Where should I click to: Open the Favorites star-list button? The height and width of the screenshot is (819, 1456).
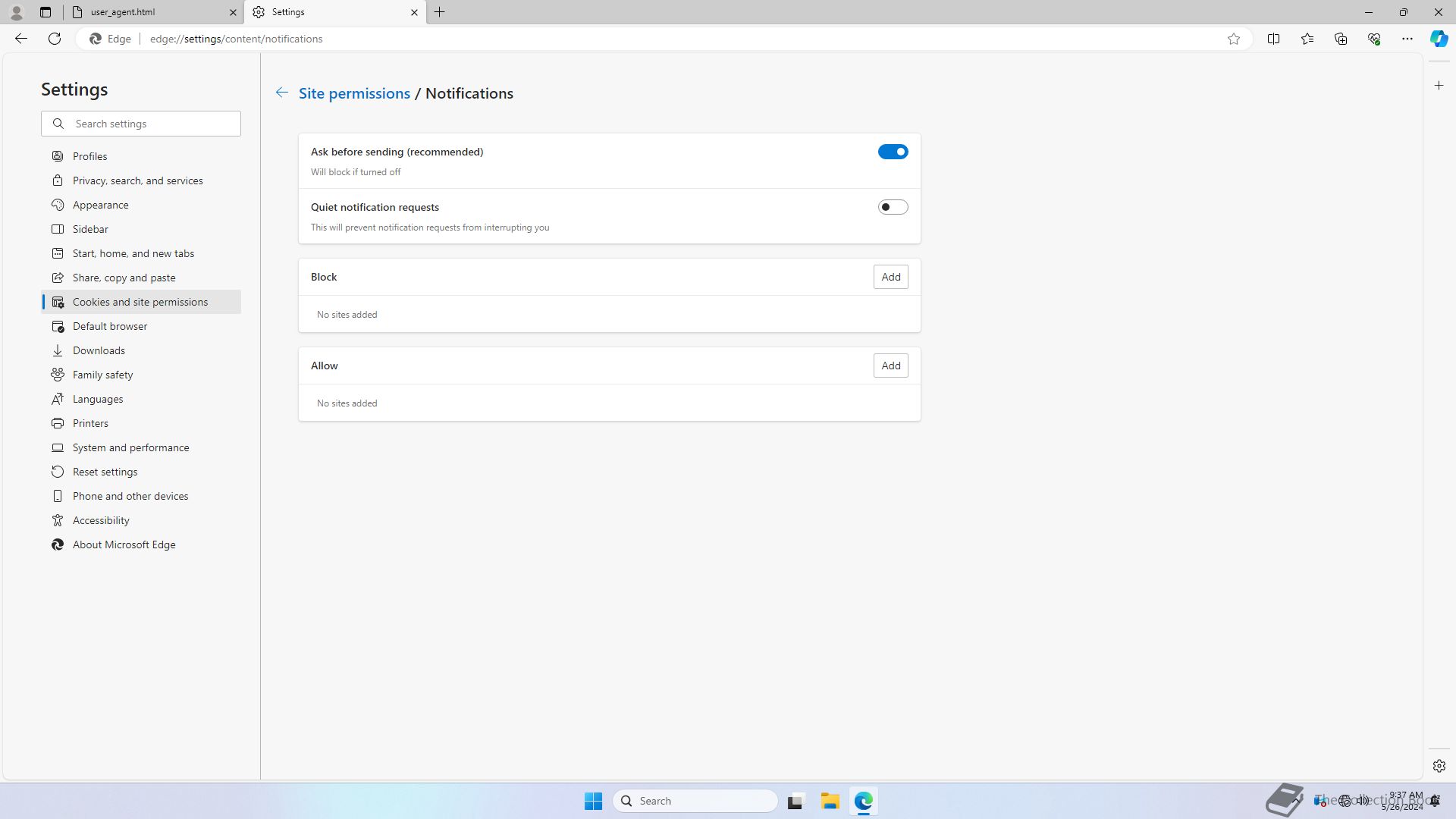(1307, 39)
